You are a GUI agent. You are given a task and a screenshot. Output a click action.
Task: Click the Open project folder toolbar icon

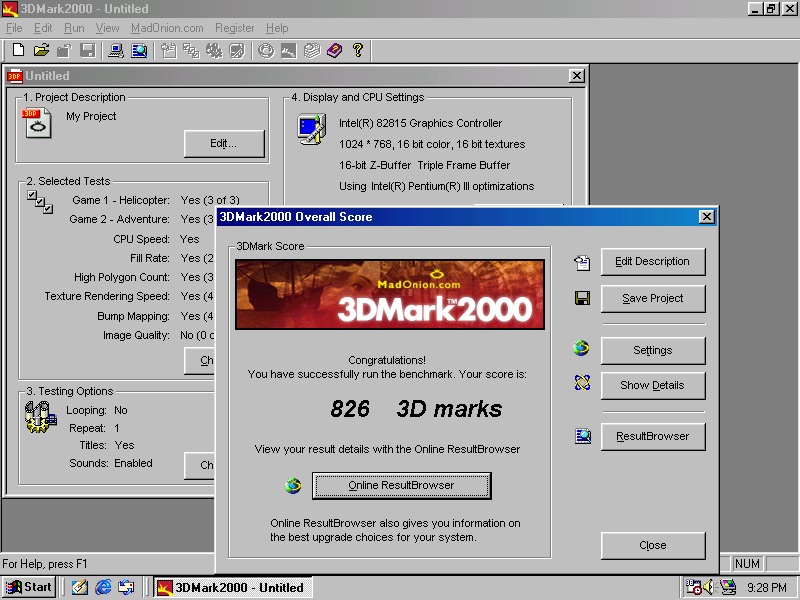[x=41, y=50]
